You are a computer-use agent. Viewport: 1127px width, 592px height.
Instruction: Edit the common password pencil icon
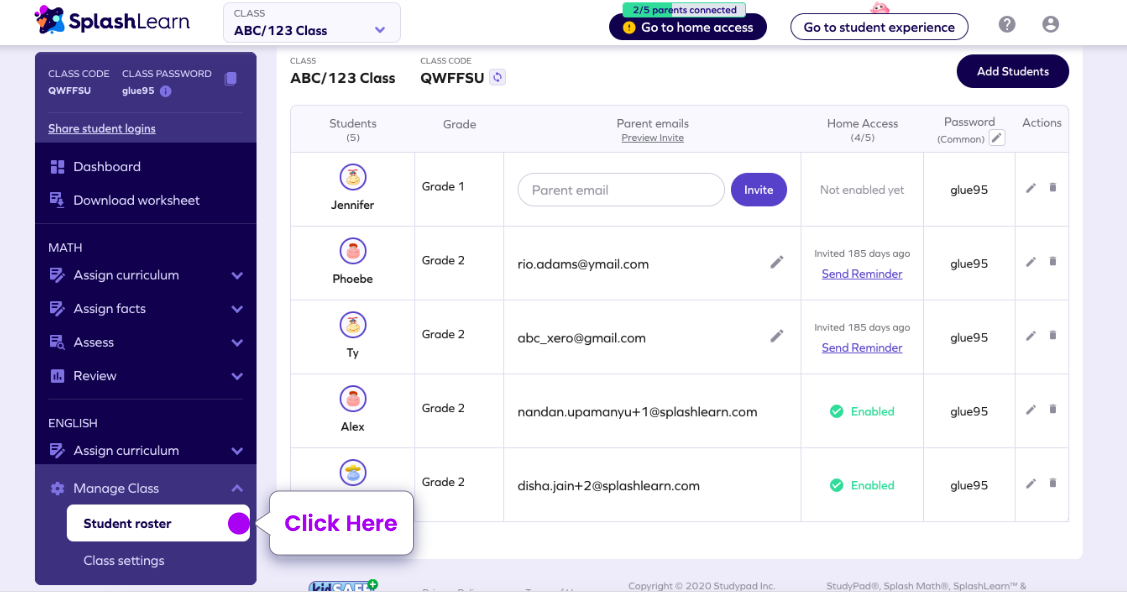996,138
